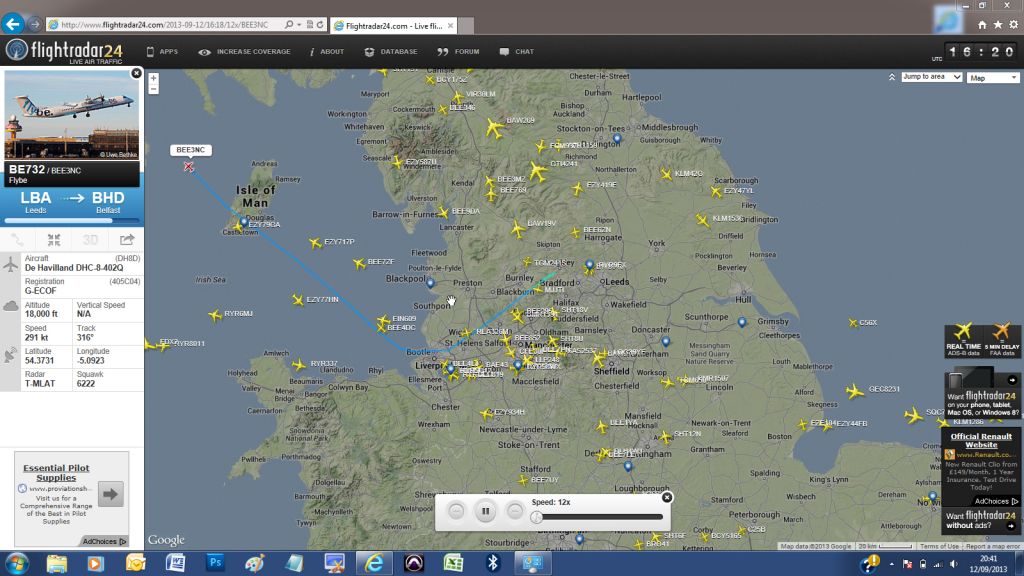Click the arrow button in pilot ad

(110, 494)
